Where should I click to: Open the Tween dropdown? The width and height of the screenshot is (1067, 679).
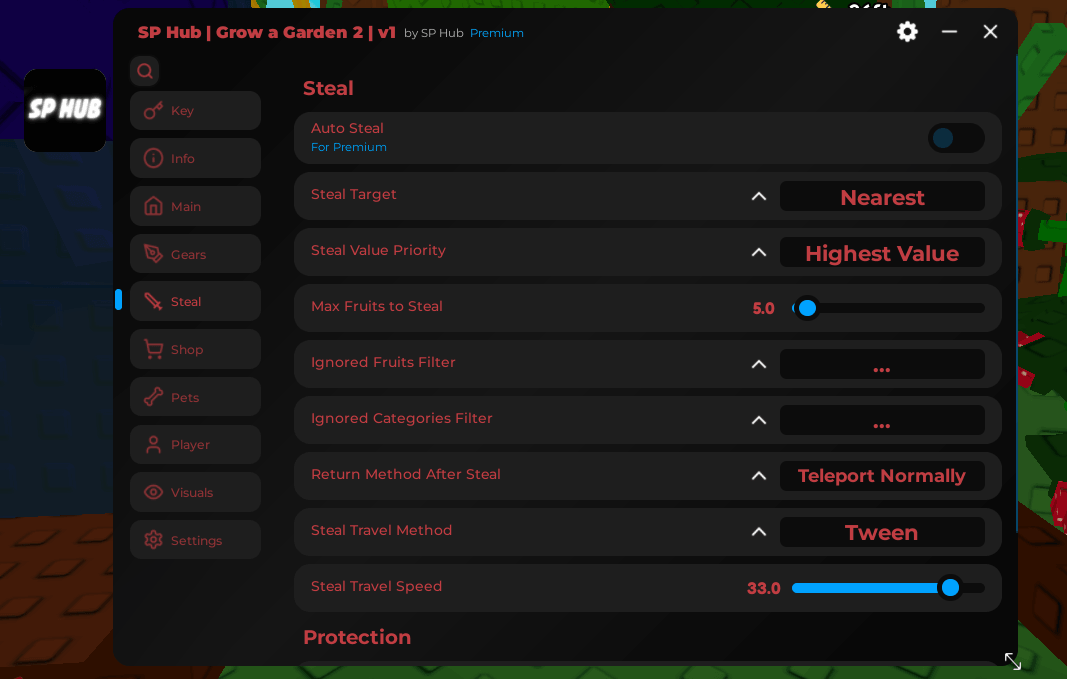(882, 532)
